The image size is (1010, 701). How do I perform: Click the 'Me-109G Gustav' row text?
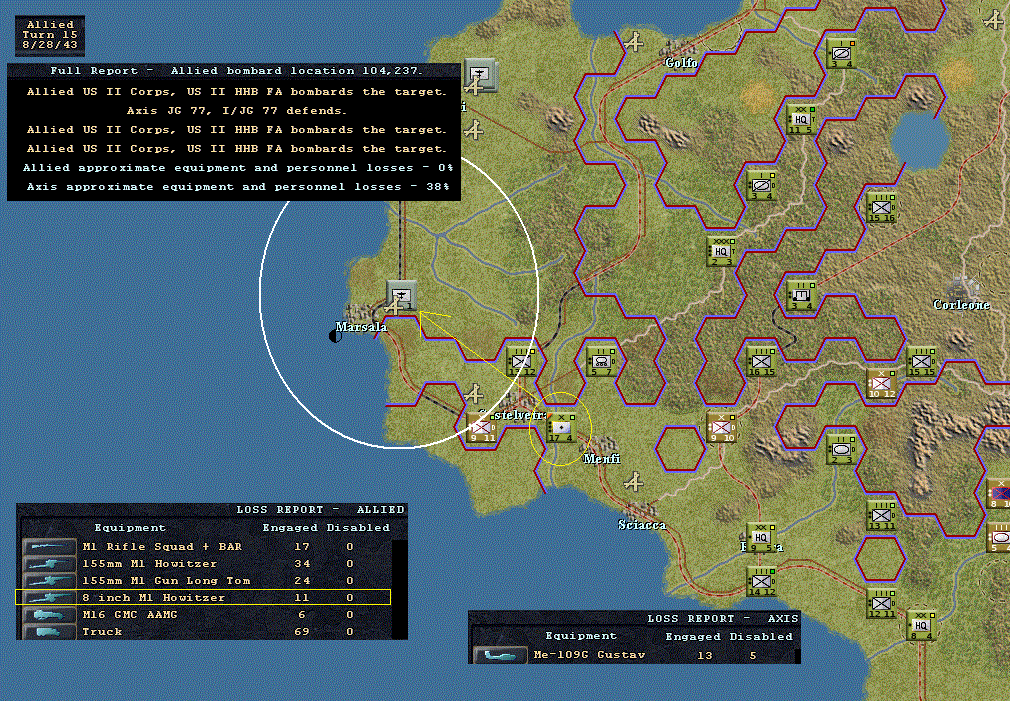pyautogui.click(x=589, y=655)
